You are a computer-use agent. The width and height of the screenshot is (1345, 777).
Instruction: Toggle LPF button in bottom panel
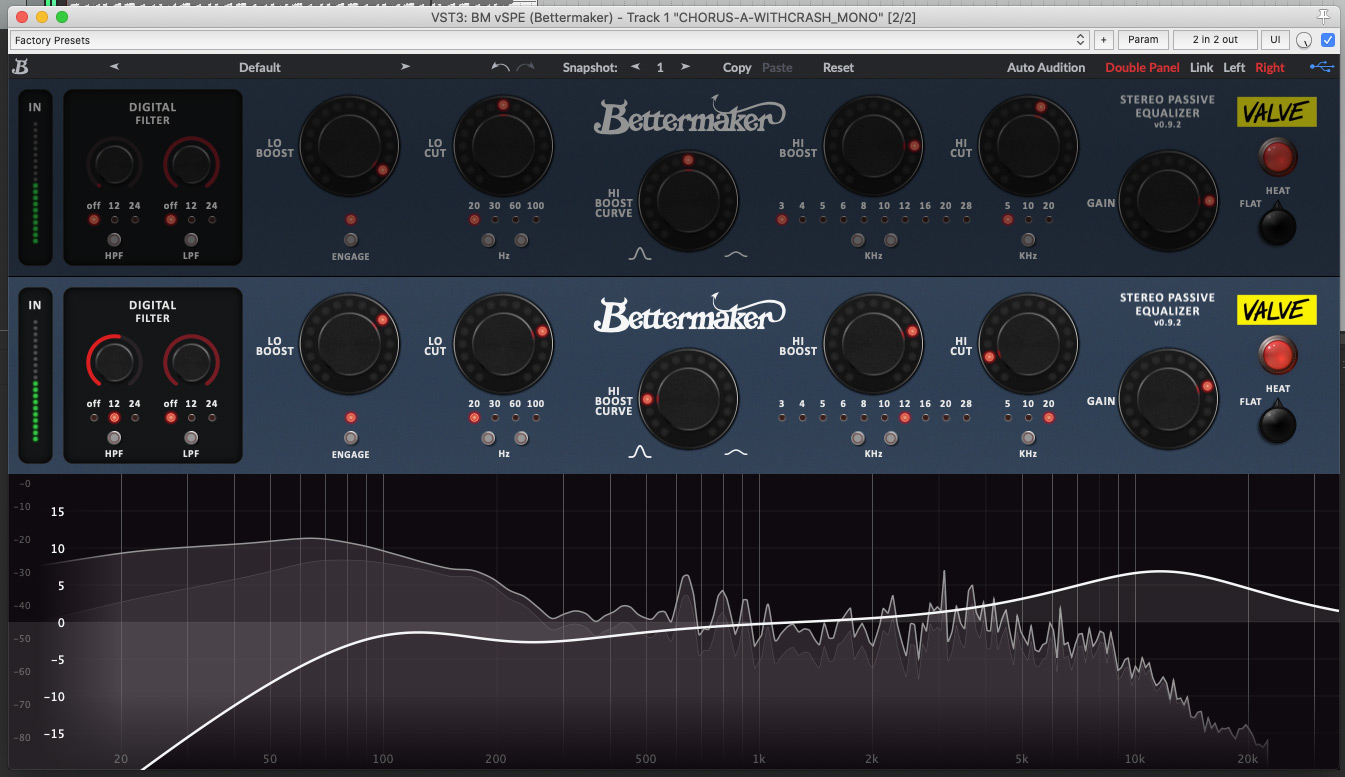click(x=191, y=438)
